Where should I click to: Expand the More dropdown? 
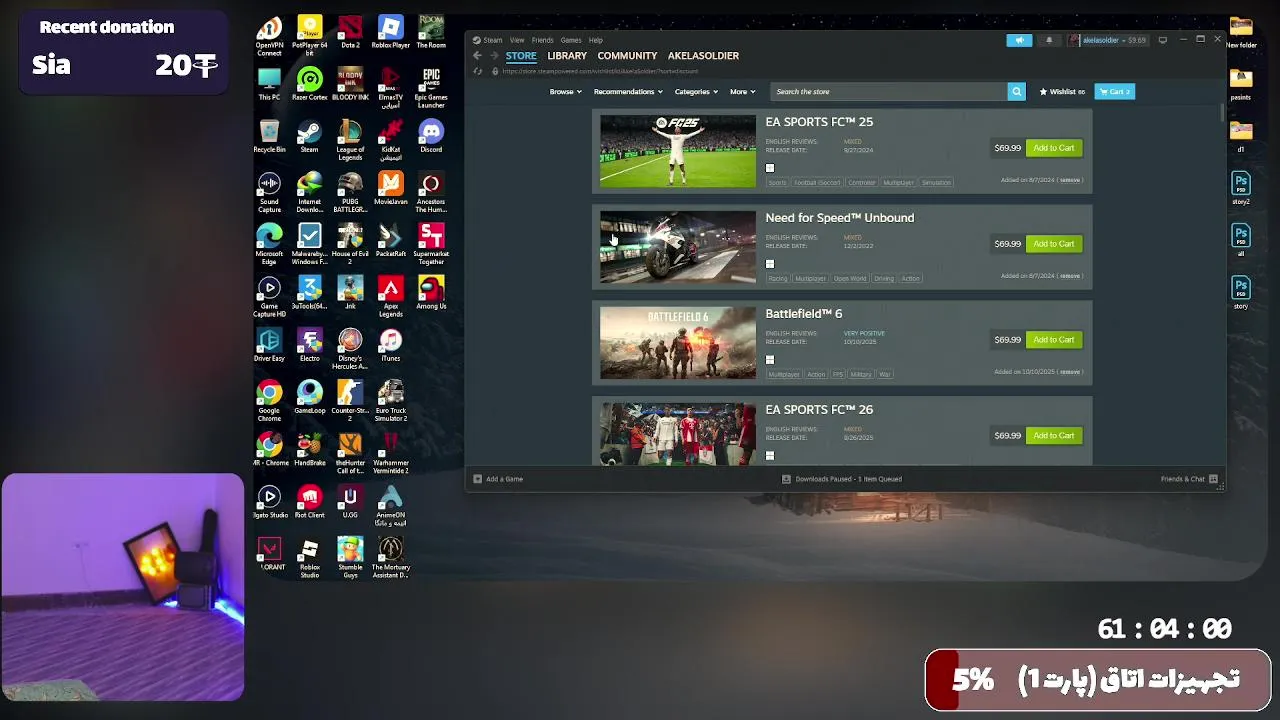pyautogui.click(x=742, y=91)
